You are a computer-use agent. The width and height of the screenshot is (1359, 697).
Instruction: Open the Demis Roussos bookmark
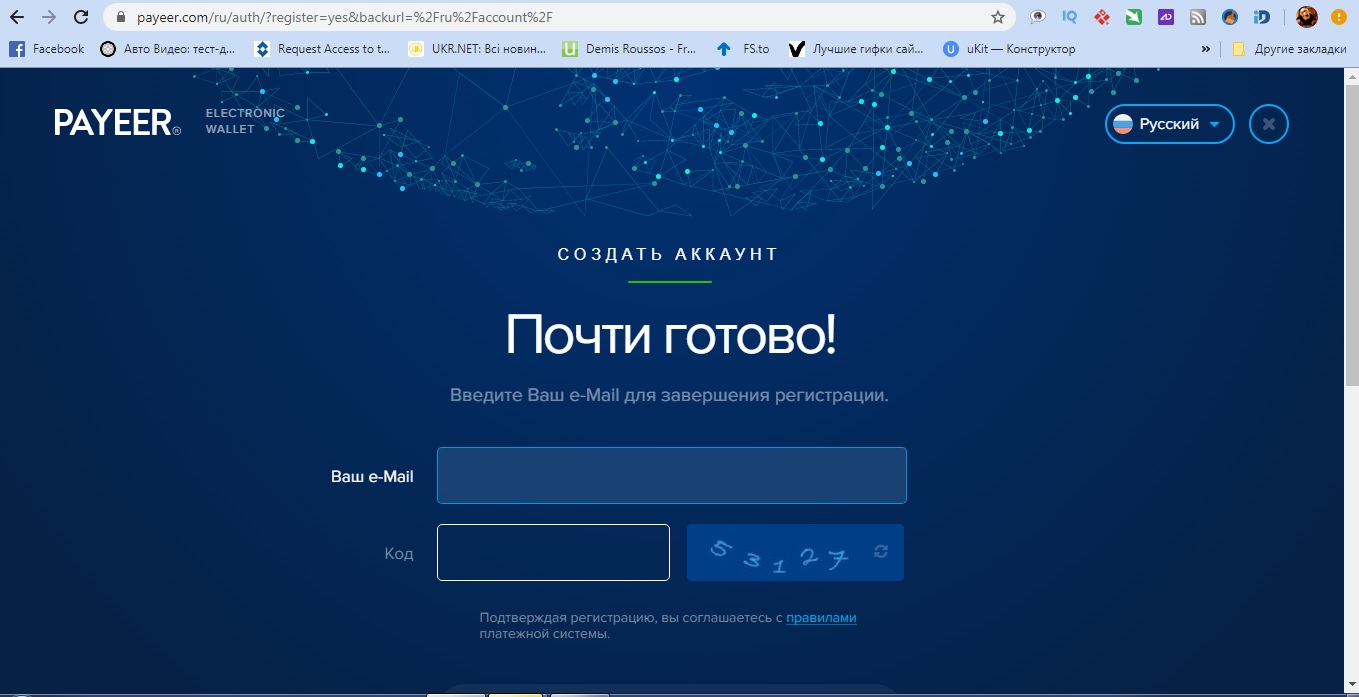(x=630, y=48)
